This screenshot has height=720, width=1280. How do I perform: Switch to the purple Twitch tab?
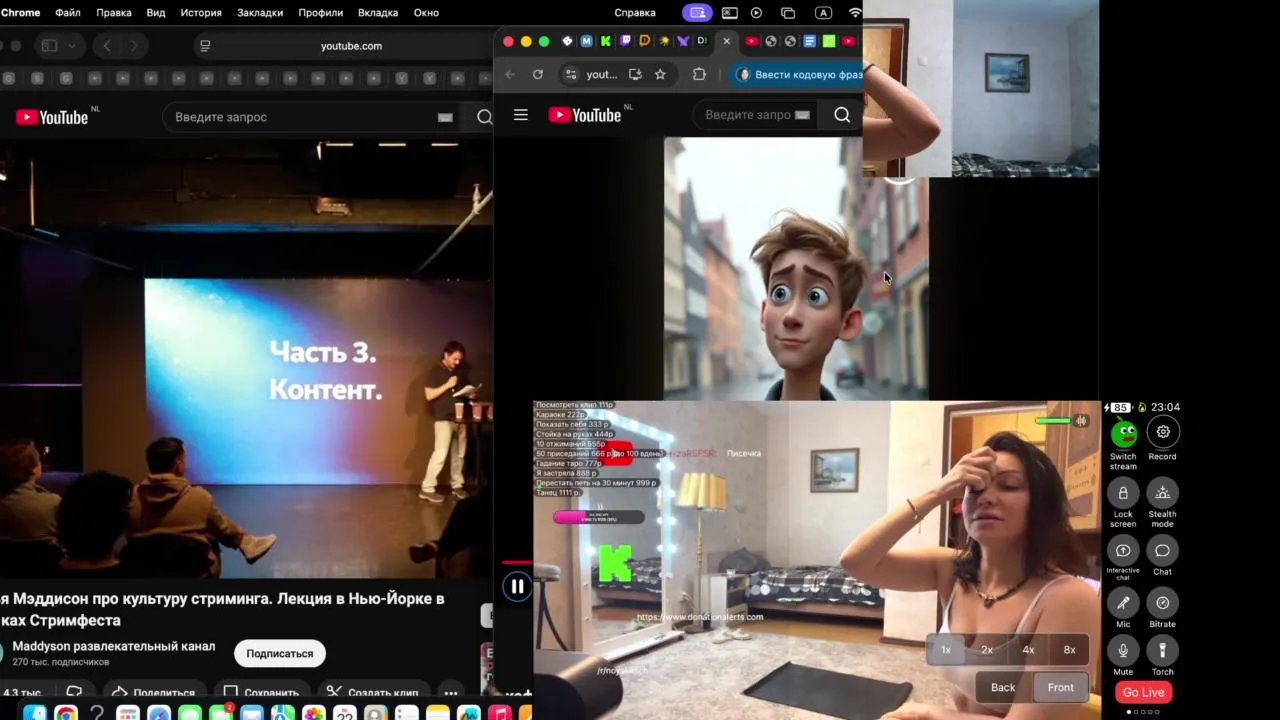tap(625, 41)
